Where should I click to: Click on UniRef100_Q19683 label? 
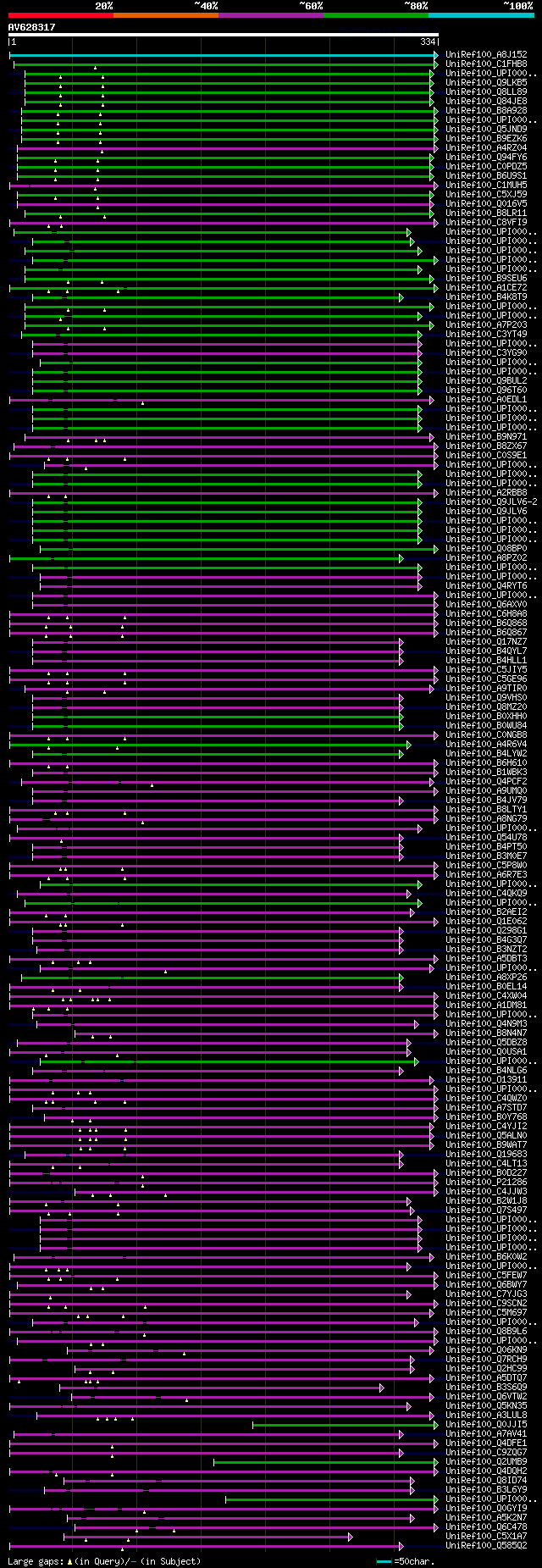tap(486, 1154)
